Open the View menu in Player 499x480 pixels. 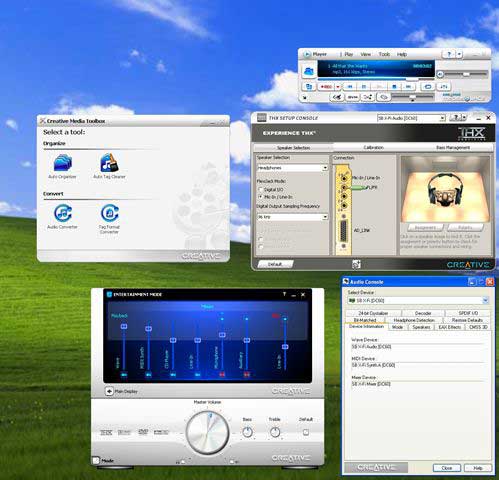pyautogui.click(x=366, y=54)
